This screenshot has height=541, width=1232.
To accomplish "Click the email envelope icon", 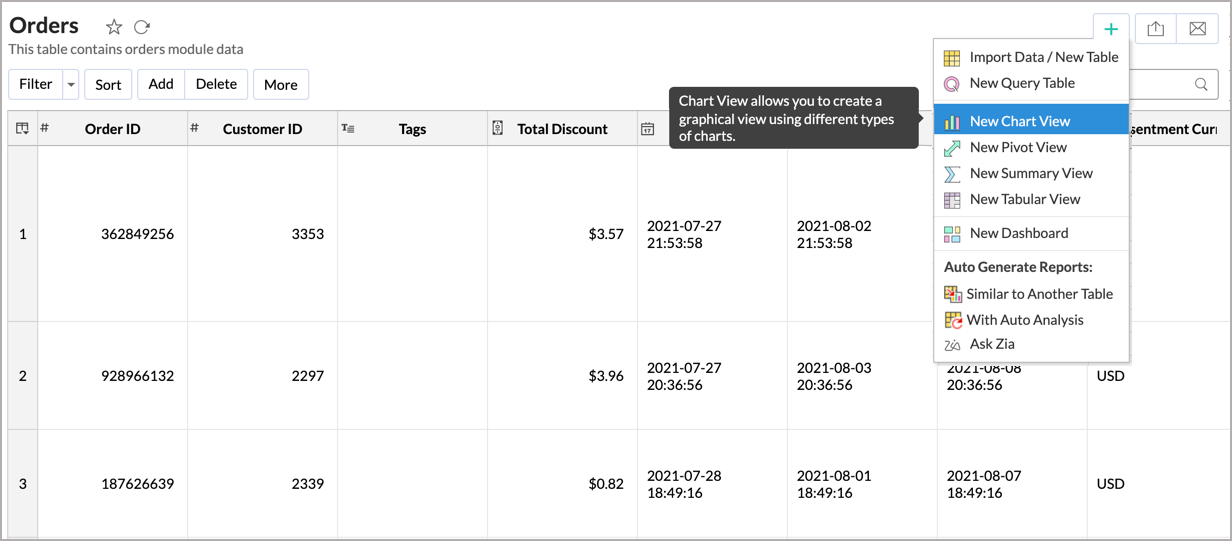I will (x=1197, y=29).
